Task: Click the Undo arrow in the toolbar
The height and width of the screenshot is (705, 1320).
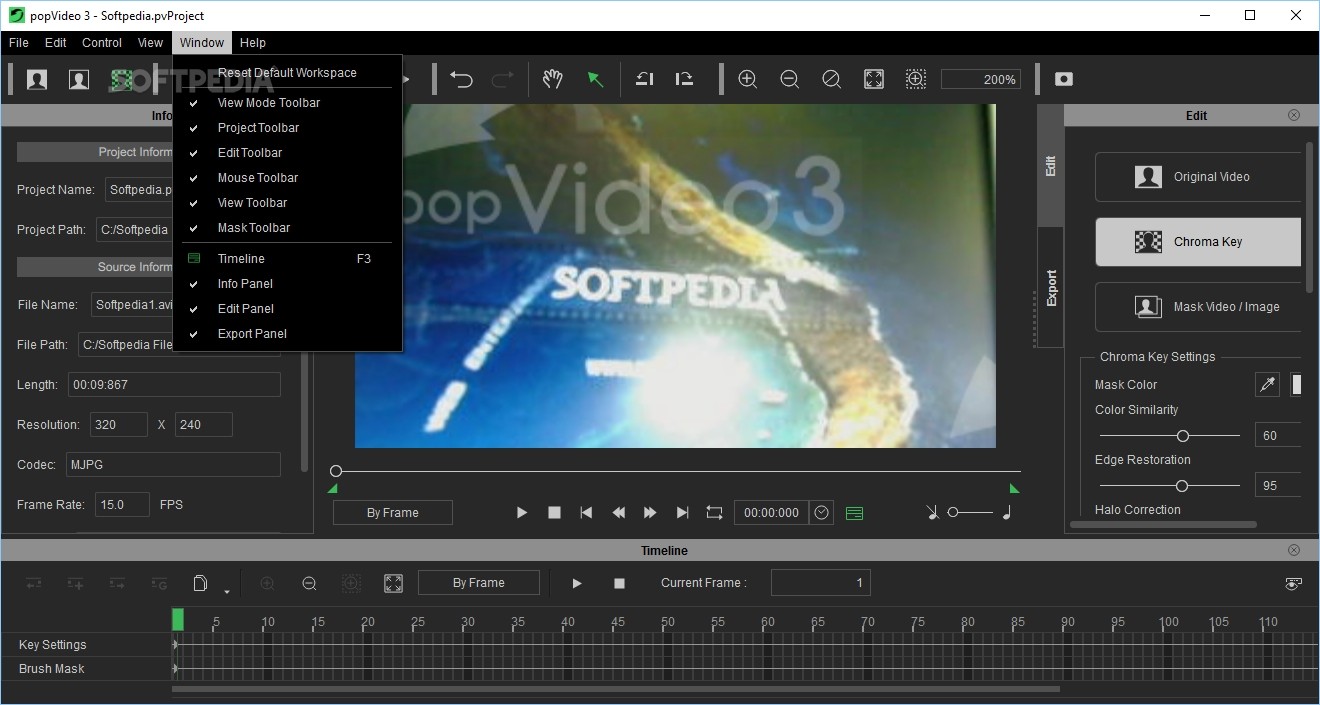Action: click(x=461, y=79)
